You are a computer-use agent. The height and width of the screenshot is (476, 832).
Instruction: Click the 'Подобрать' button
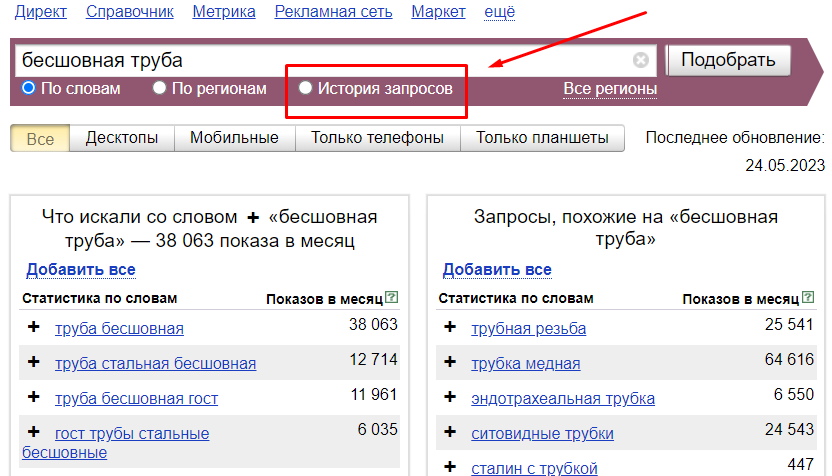coord(728,60)
